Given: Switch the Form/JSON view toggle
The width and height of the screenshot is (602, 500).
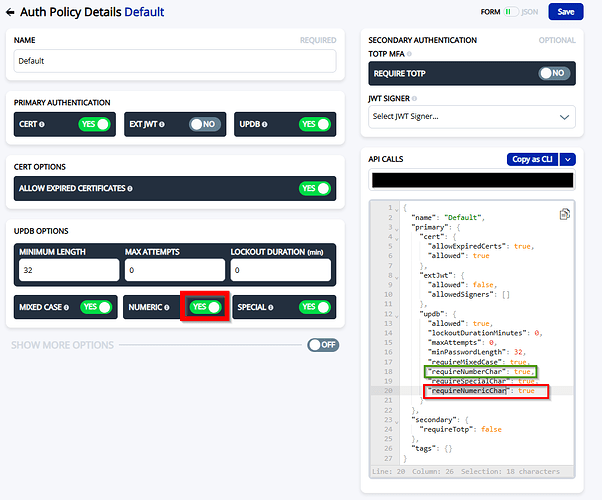Looking at the screenshot, I should (510, 12).
